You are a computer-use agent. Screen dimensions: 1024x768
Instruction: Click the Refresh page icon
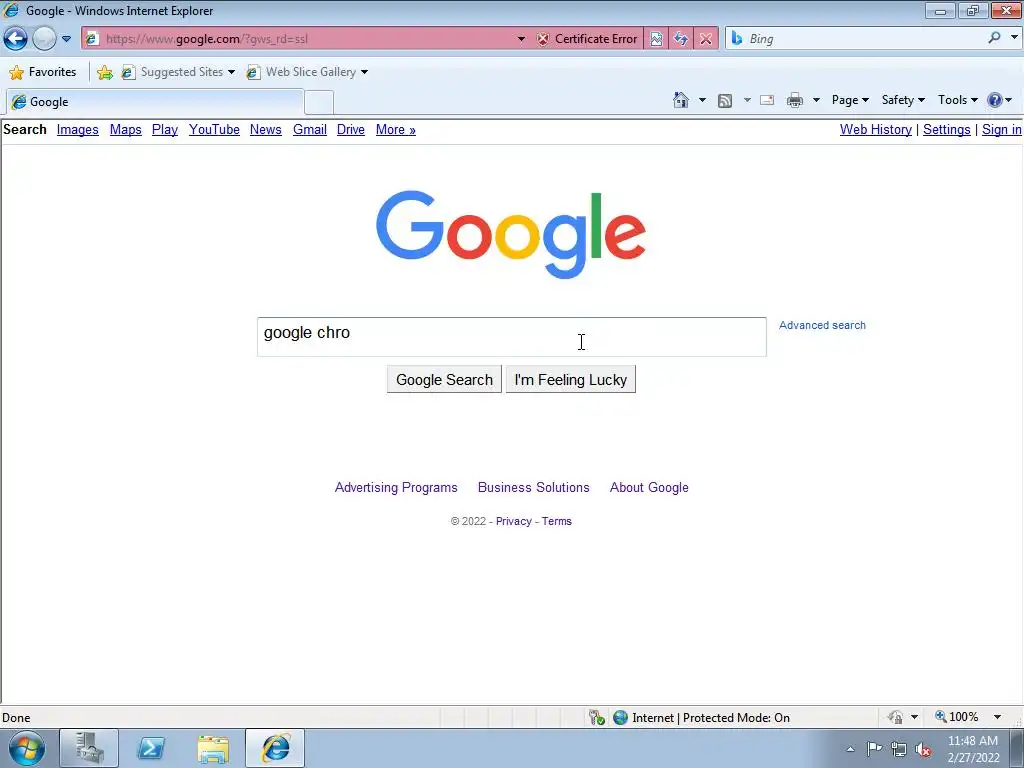pyautogui.click(x=680, y=39)
